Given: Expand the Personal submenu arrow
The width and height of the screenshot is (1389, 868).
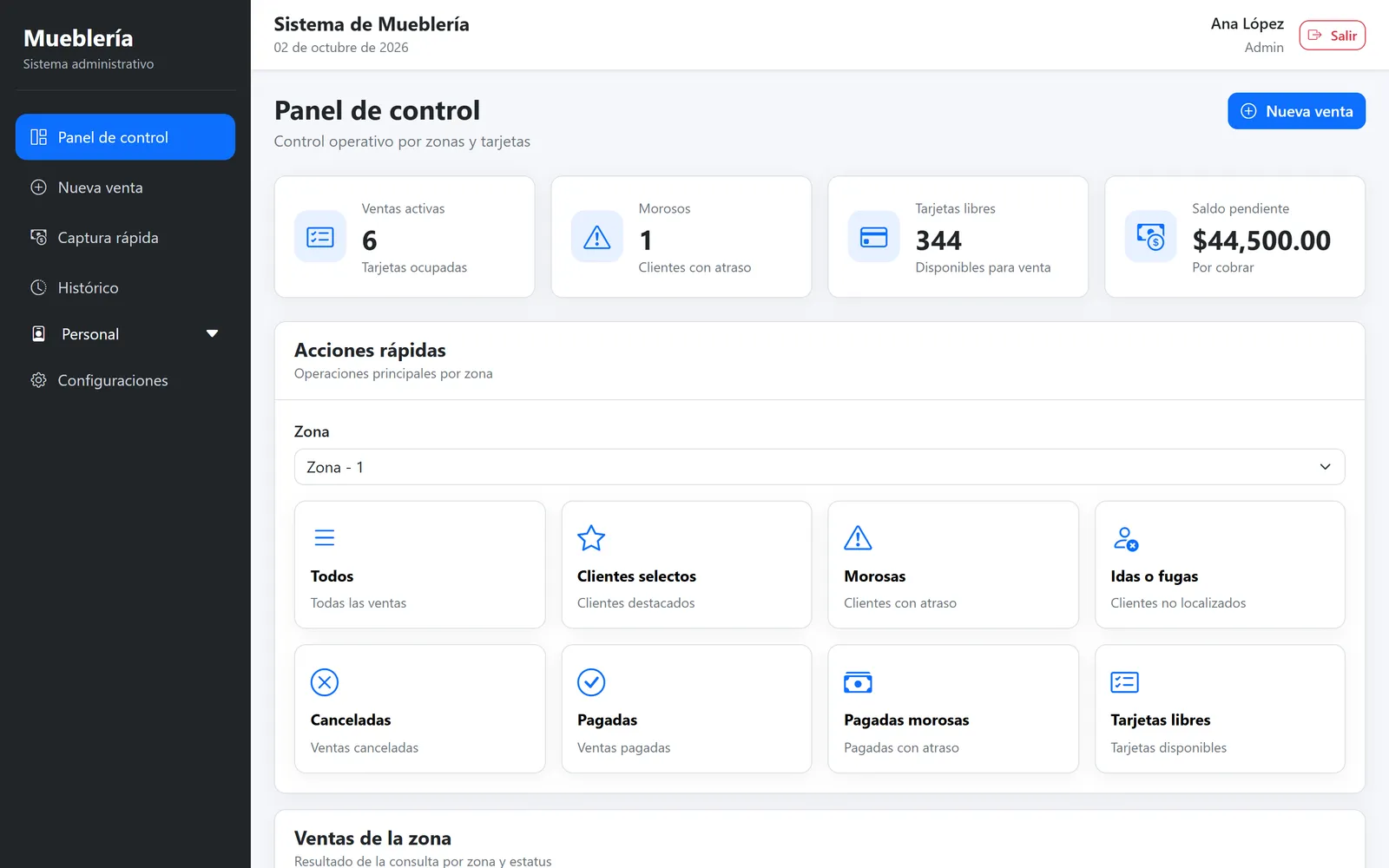Looking at the screenshot, I should (x=212, y=334).
